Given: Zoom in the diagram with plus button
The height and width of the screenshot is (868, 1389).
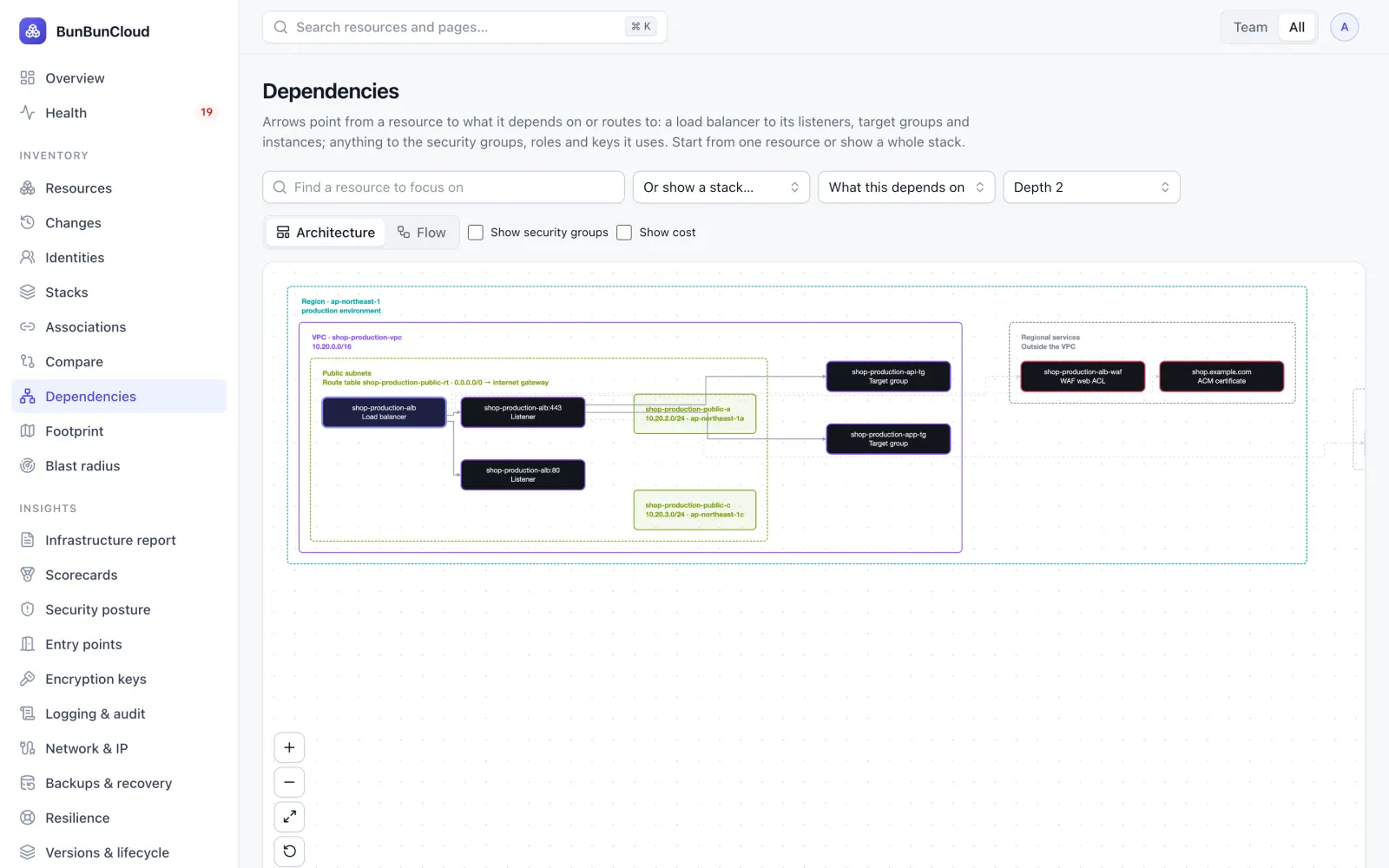Looking at the screenshot, I should click(x=290, y=747).
